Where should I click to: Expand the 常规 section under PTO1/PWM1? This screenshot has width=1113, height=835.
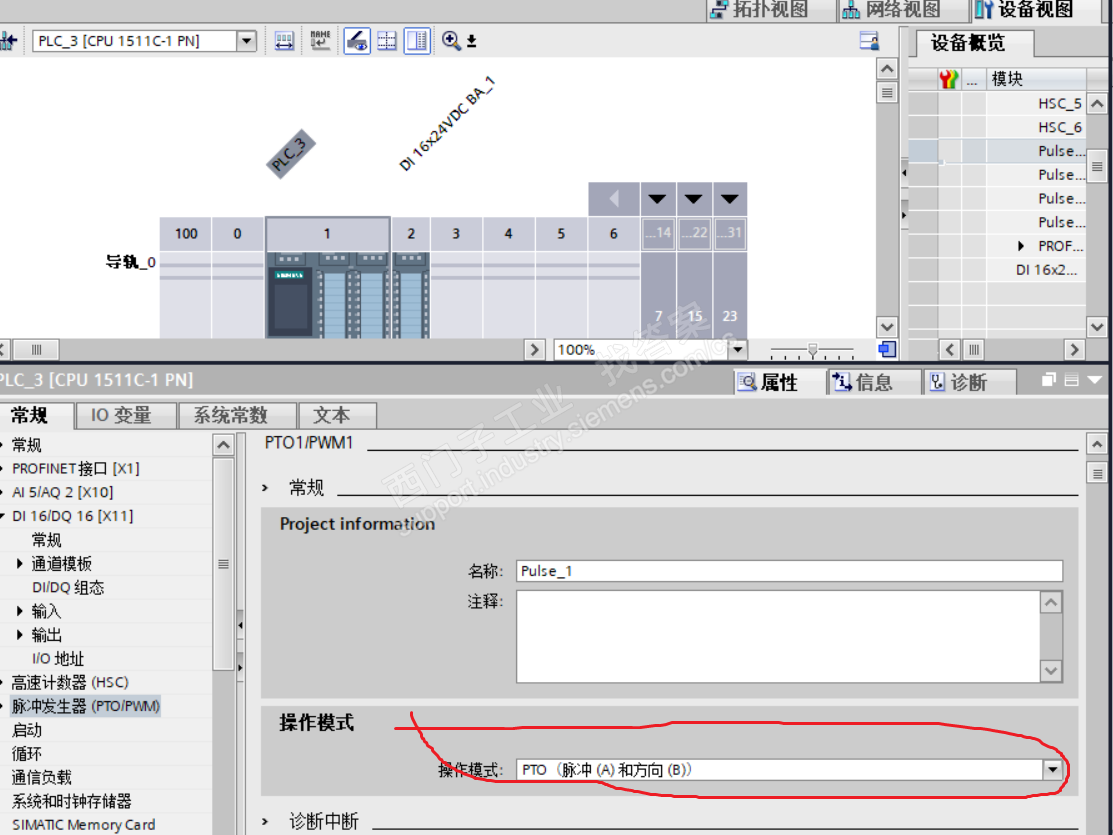point(265,488)
